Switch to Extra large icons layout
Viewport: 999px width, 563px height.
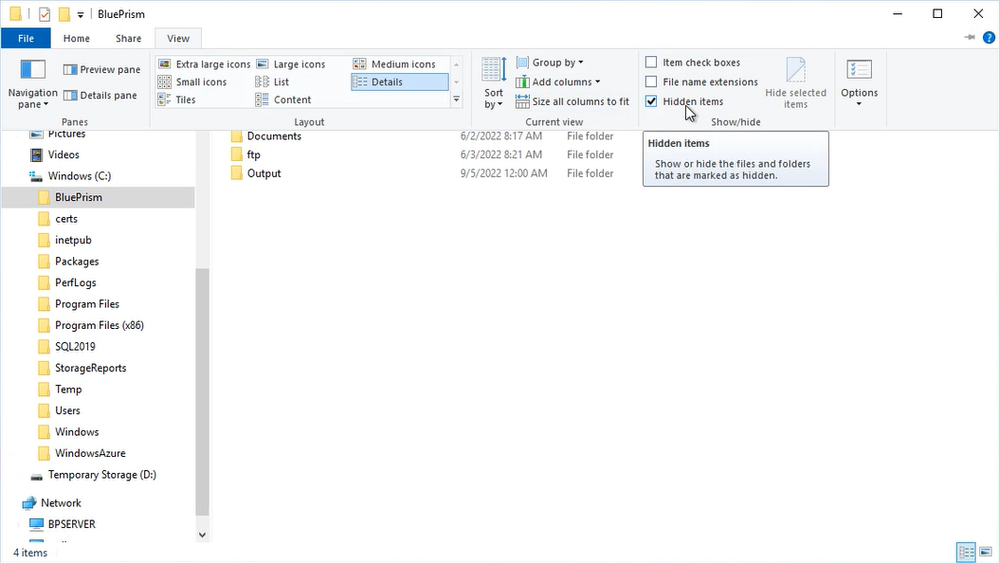point(204,64)
